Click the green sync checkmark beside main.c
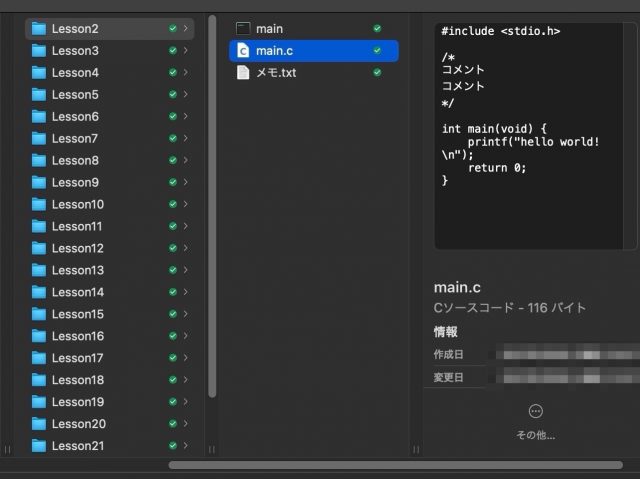 pyautogui.click(x=377, y=51)
